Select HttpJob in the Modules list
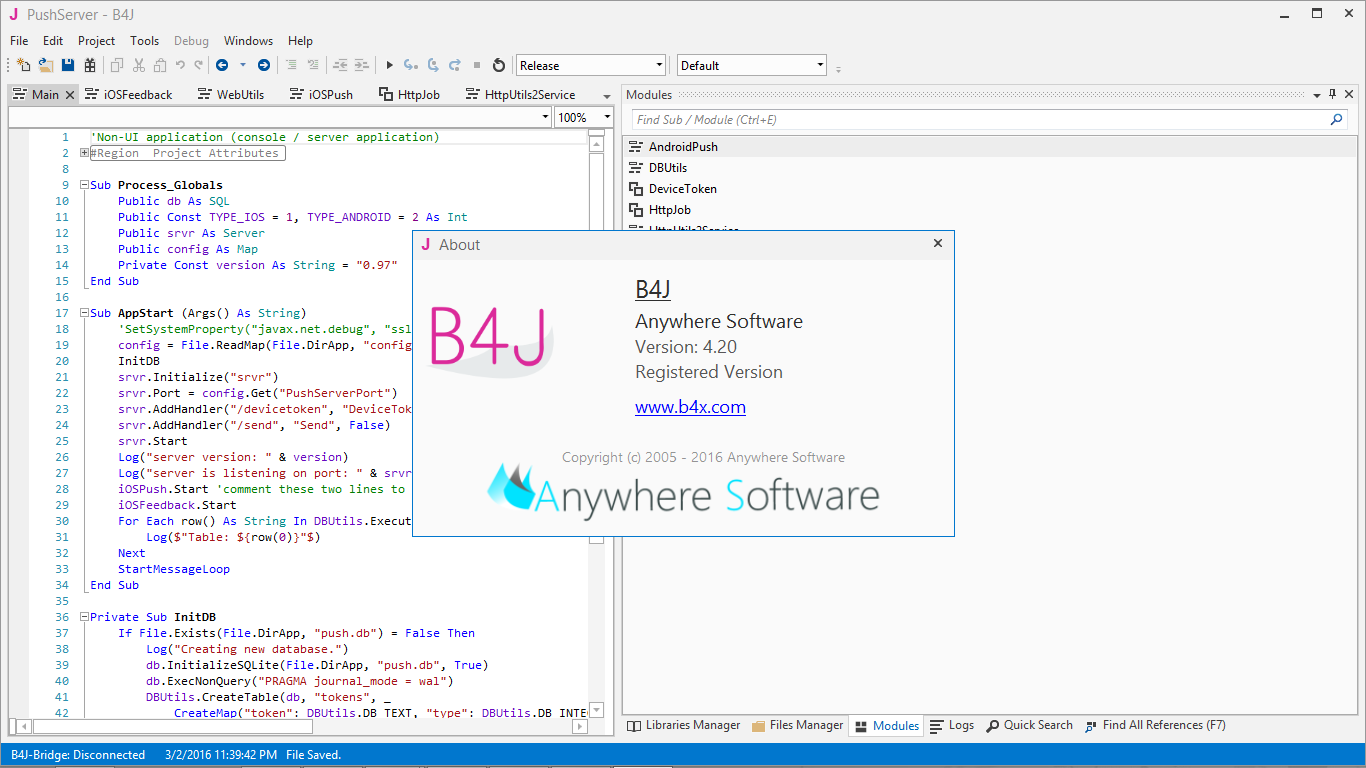This screenshot has height=768, width=1366. point(989,210)
